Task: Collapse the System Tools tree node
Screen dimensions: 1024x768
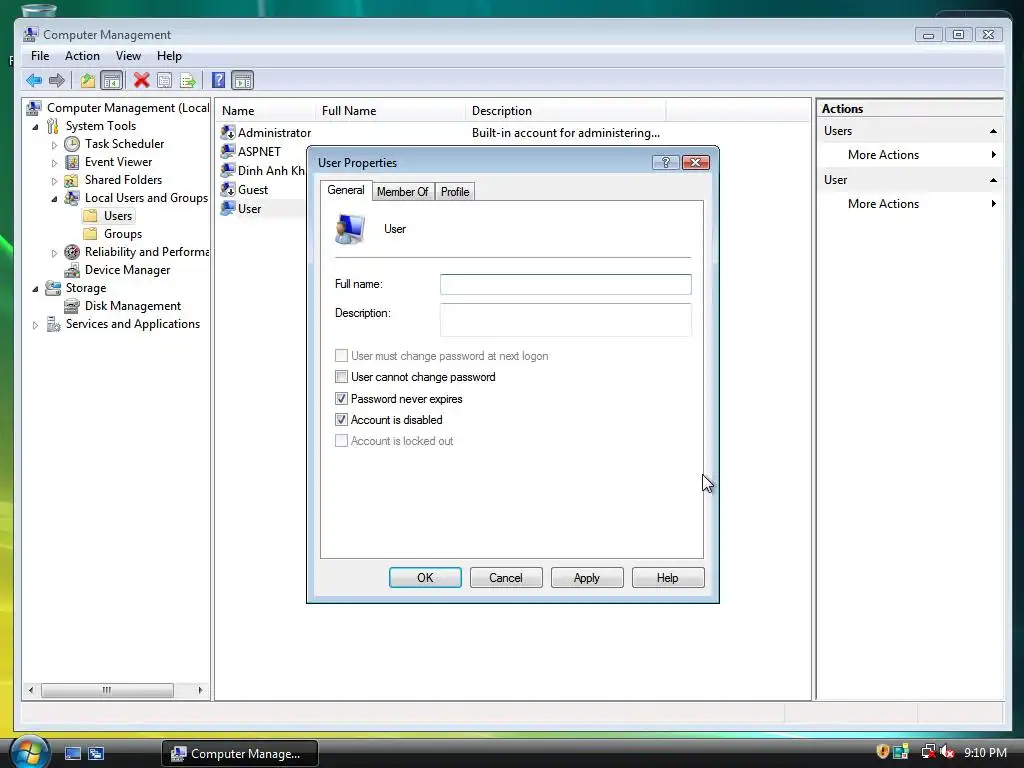Action: coord(35,127)
